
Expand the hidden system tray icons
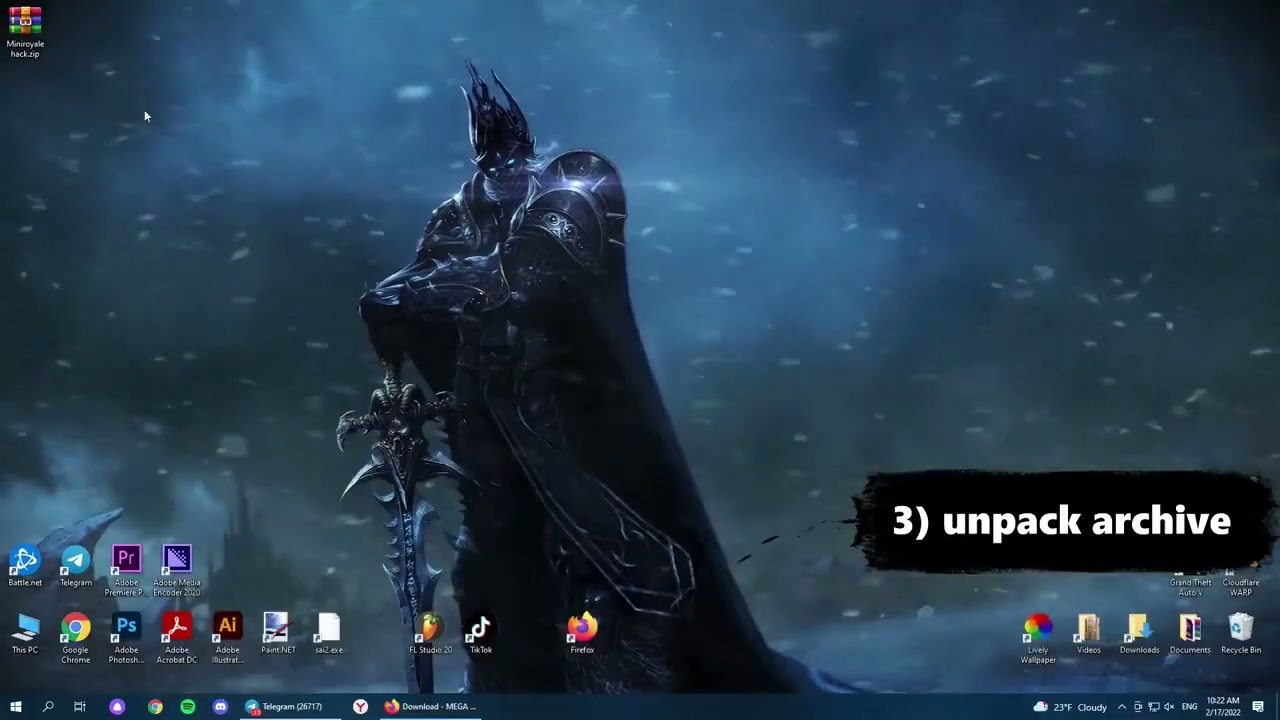[1121, 707]
